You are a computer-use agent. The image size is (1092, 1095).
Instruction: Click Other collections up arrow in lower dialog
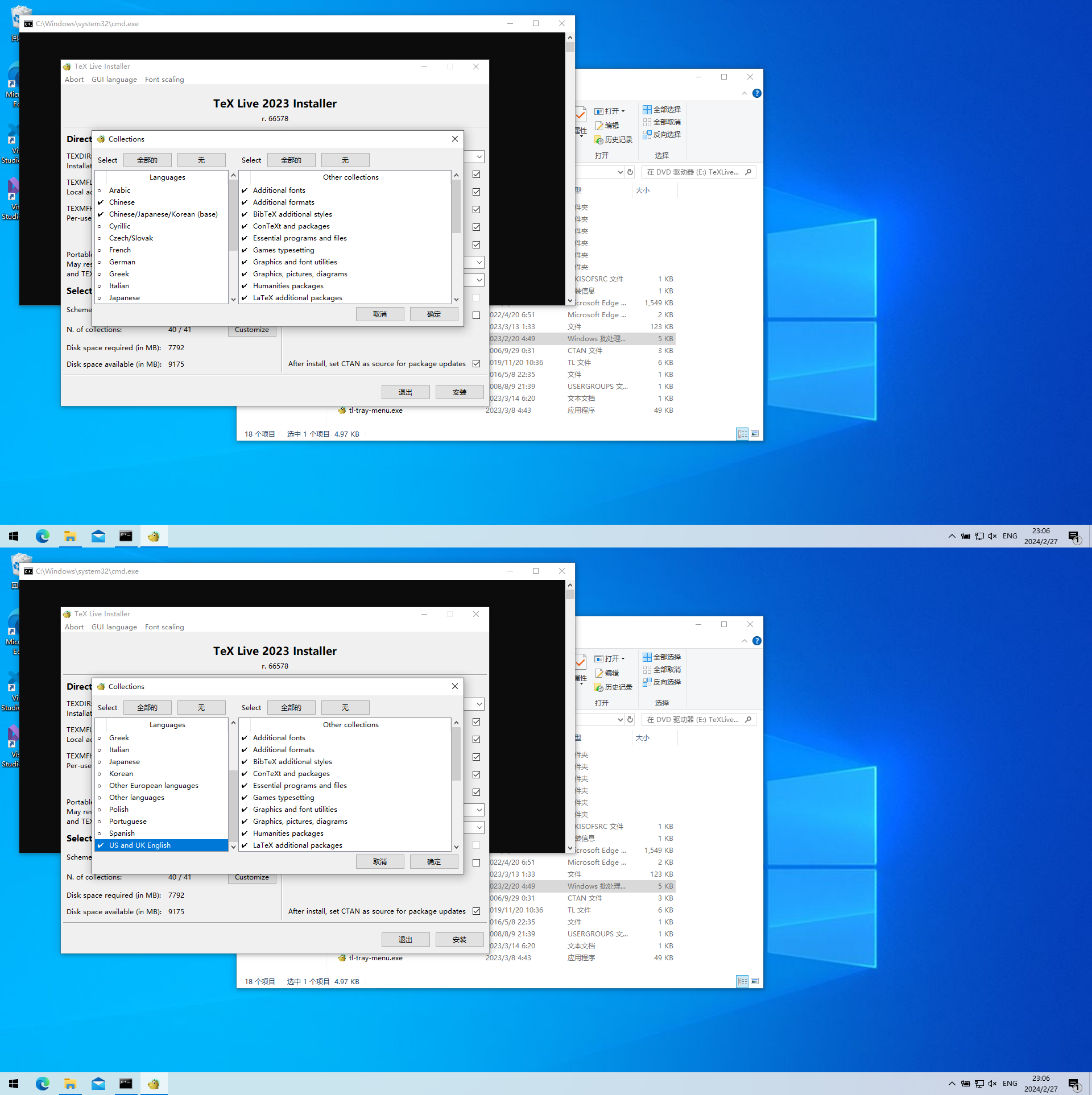pyautogui.click(x=456, y=723)
